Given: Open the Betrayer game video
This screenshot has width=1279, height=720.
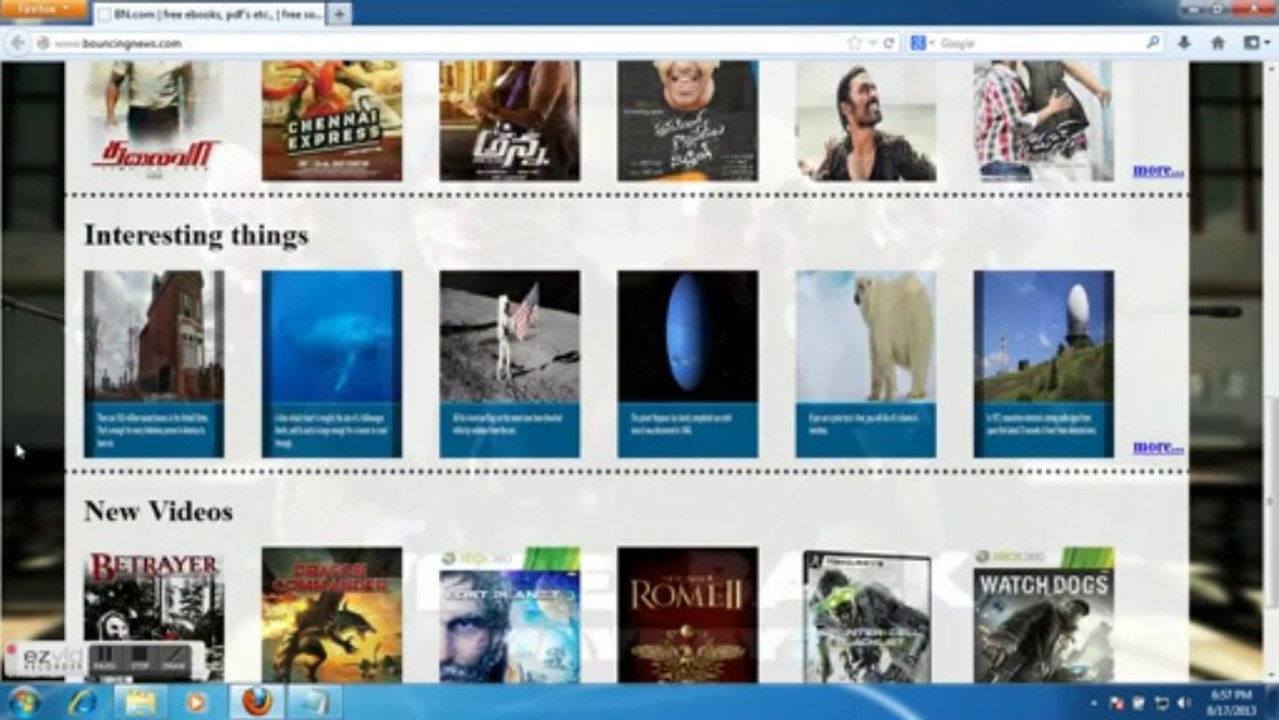Looking at the screenshot, I should coord(154,614).
